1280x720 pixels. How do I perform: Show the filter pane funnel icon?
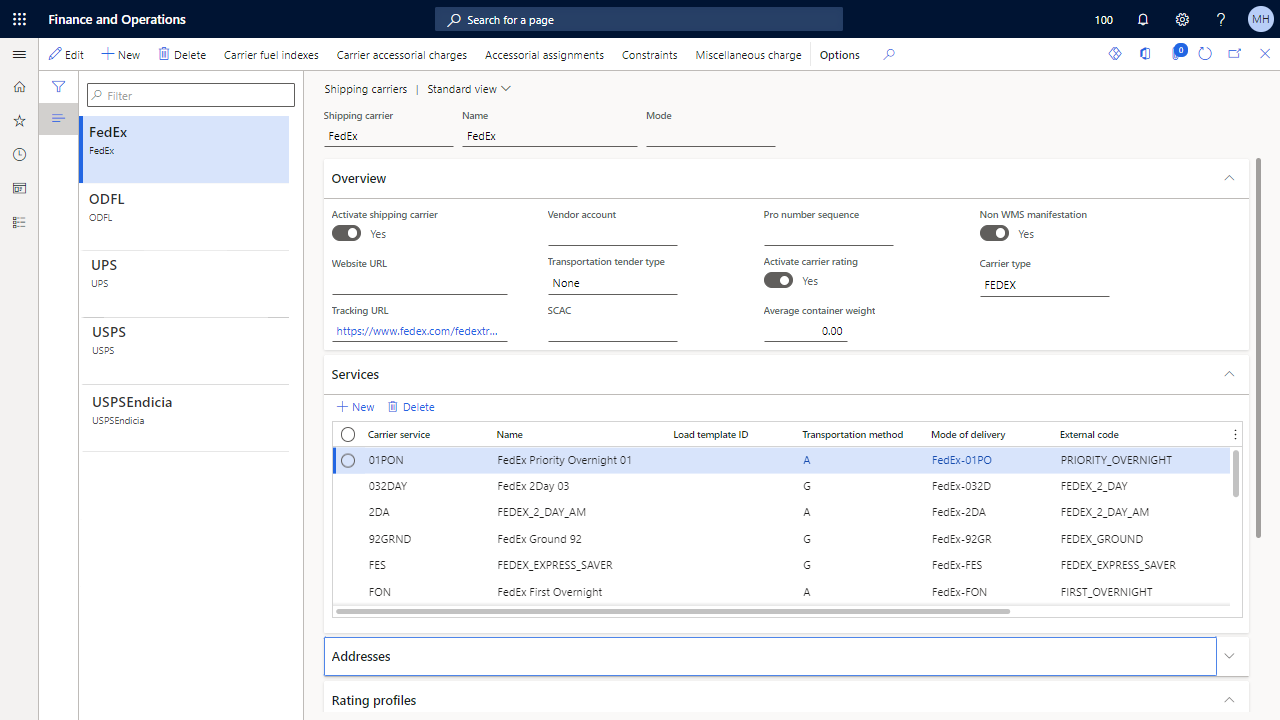coord(58,87)
